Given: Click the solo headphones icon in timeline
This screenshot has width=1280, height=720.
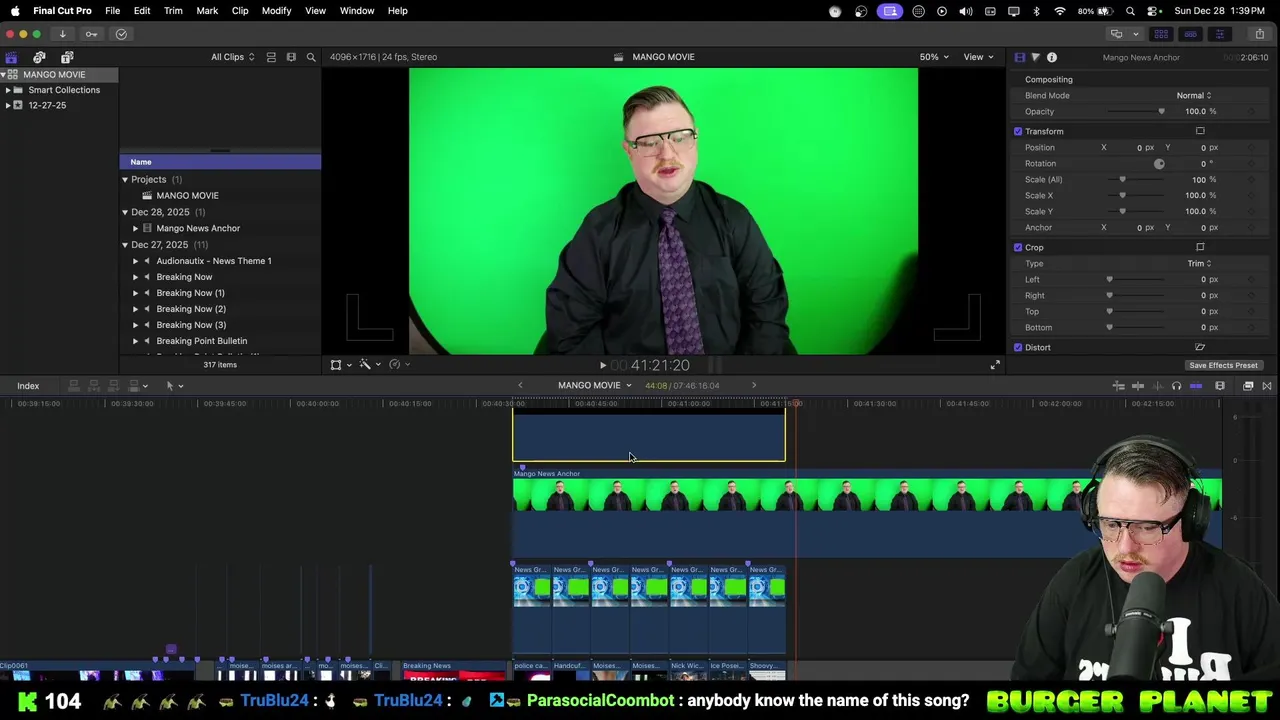Looking at the screenshot, I should pos(1176,386).
